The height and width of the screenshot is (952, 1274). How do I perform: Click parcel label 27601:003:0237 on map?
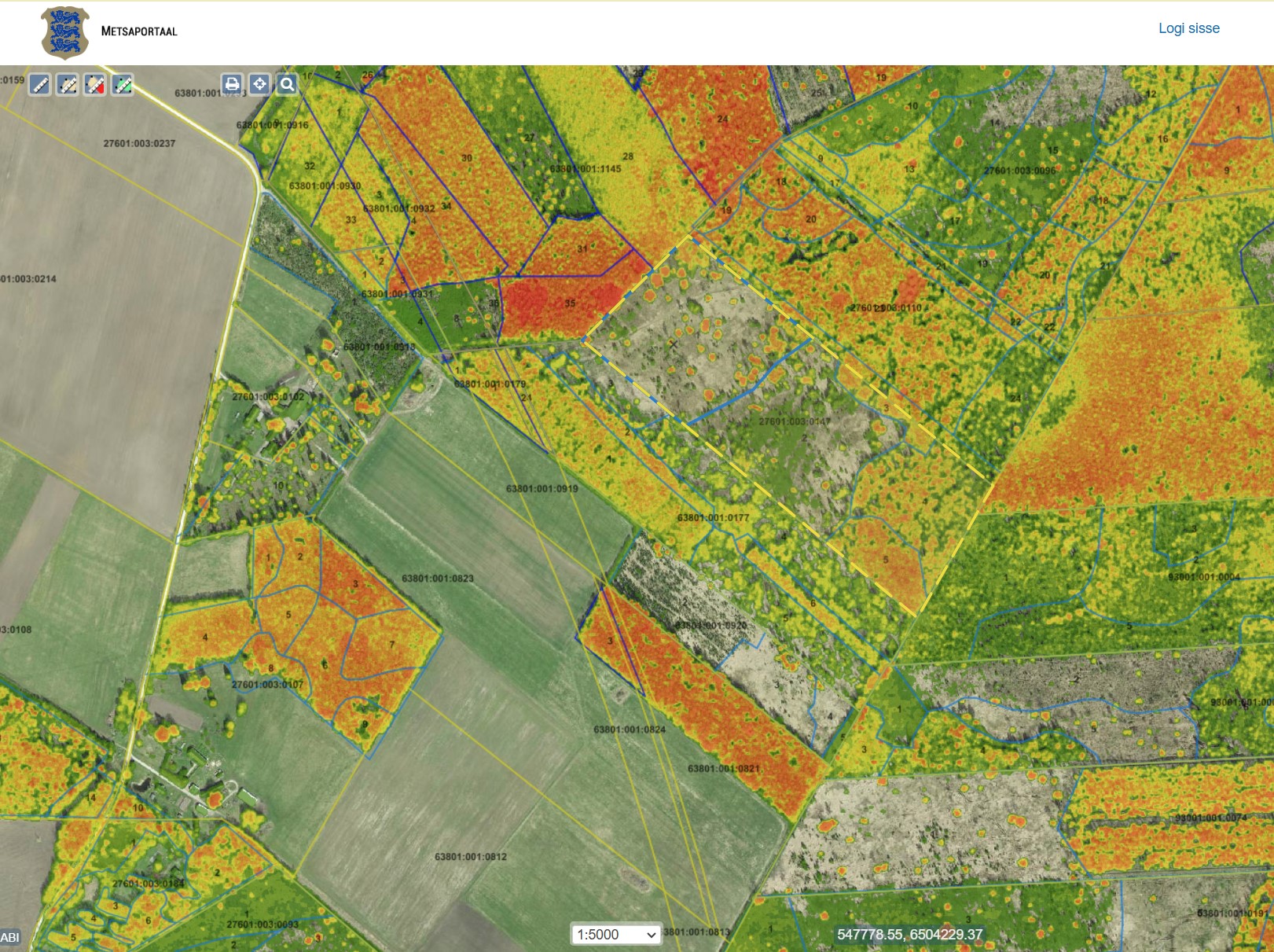[x=139, y=144]
